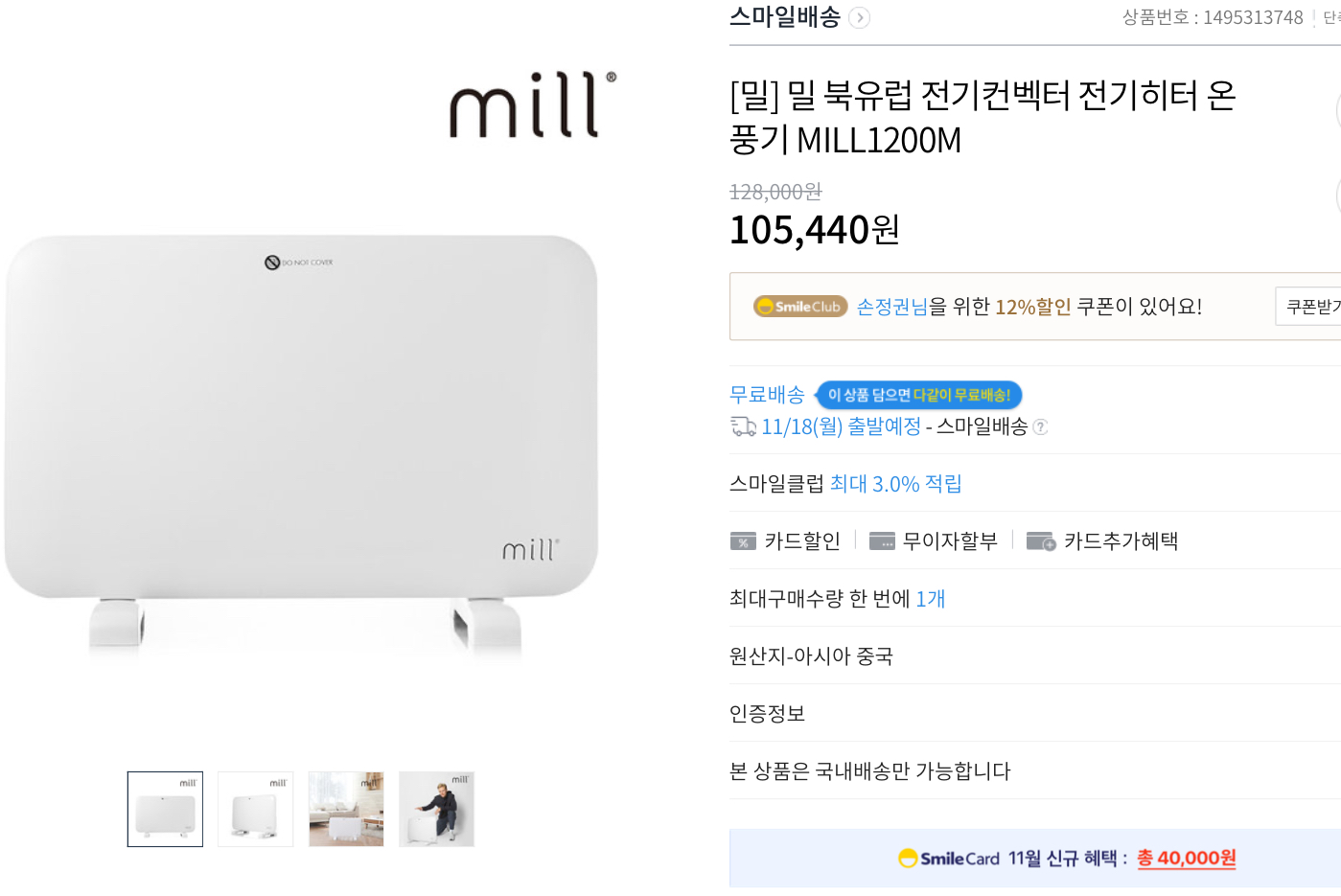Select second angled heater thumbnail
Image resolution: width=1341 pixels, height=896 pixels.
pos(256,809)
